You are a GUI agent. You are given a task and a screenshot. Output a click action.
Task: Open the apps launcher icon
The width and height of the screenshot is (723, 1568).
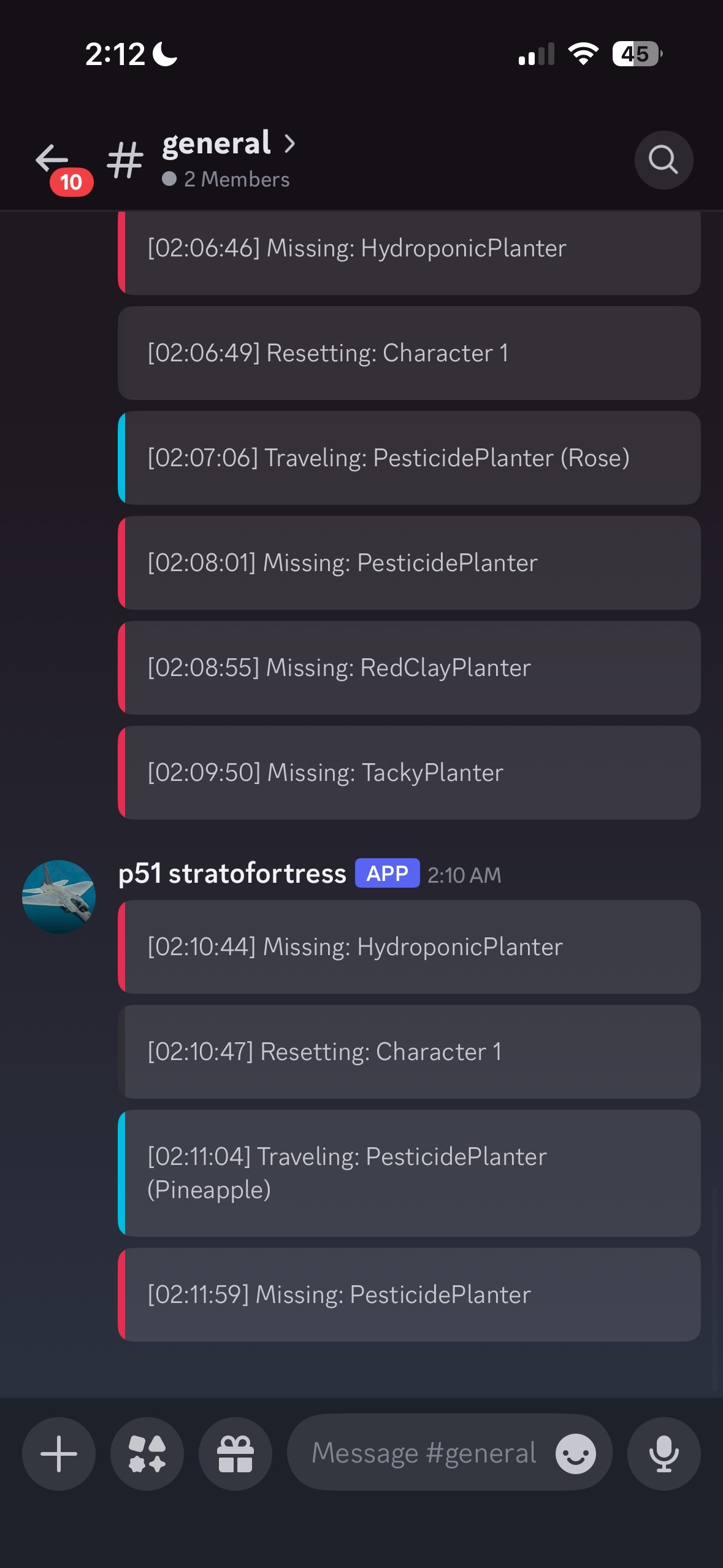coord(147,1453)
